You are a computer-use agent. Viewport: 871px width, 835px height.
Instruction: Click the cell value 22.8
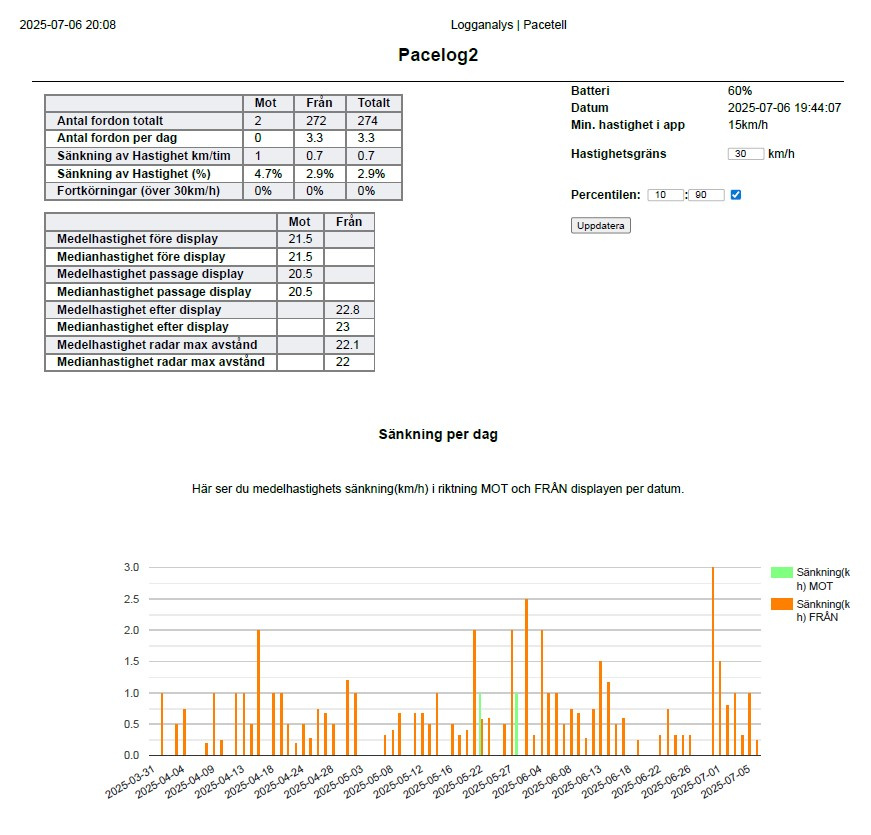348,309
